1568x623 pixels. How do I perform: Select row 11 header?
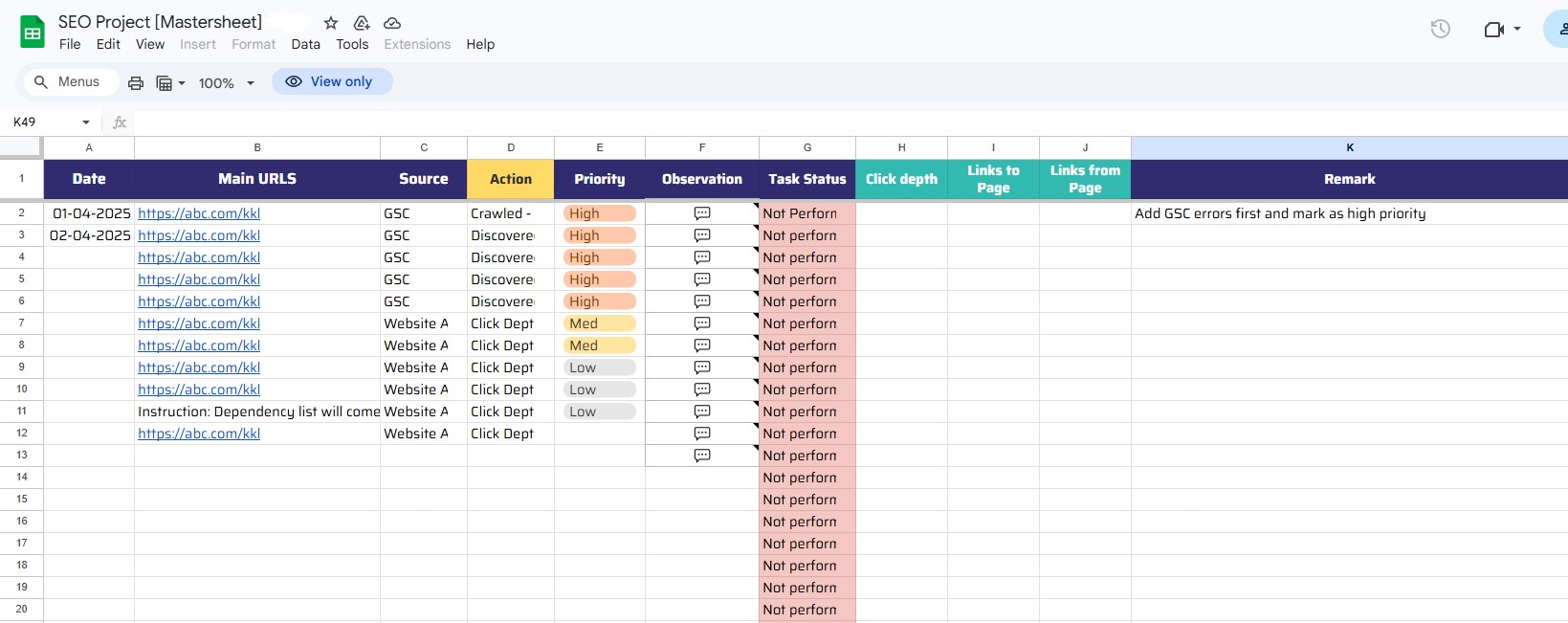[x=21, y=412]
